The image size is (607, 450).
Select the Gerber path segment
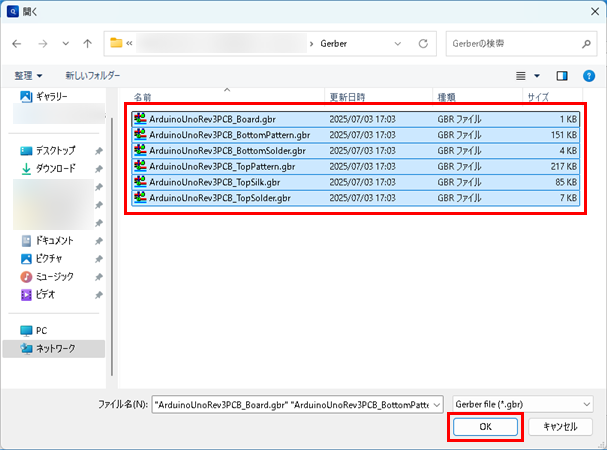pos(333,44)
